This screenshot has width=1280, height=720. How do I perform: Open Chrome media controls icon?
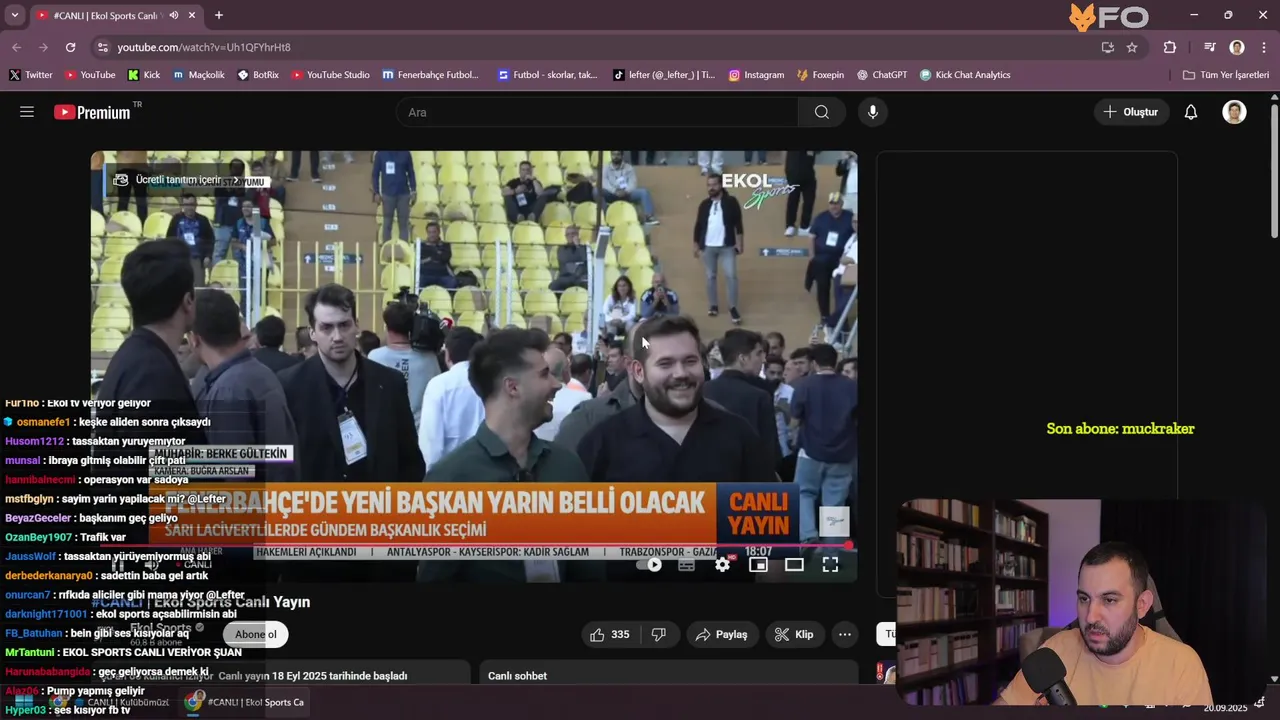[x=1210, y=47]
